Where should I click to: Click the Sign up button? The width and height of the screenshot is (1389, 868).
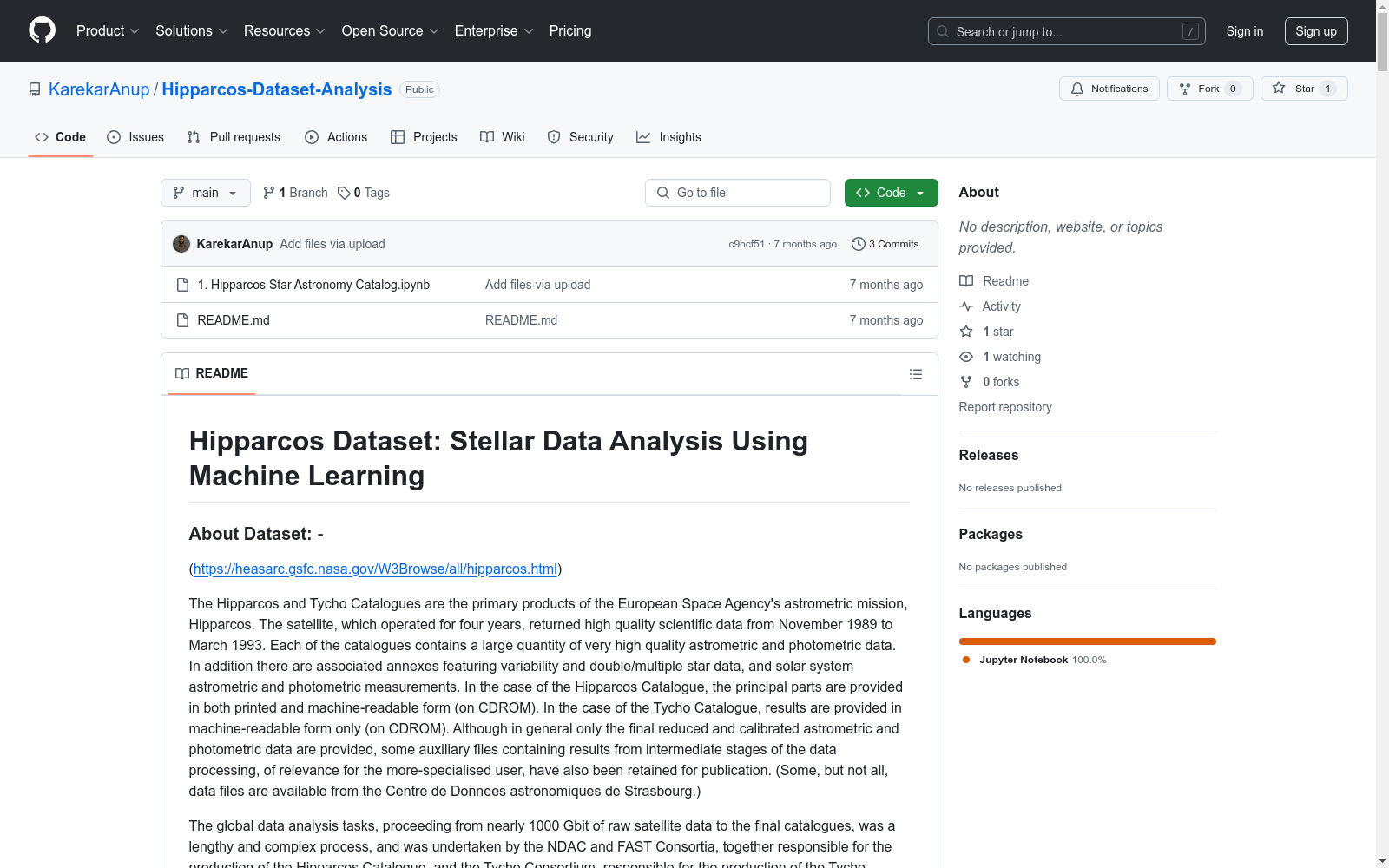pyautogui.click(x=1316, y=31)
